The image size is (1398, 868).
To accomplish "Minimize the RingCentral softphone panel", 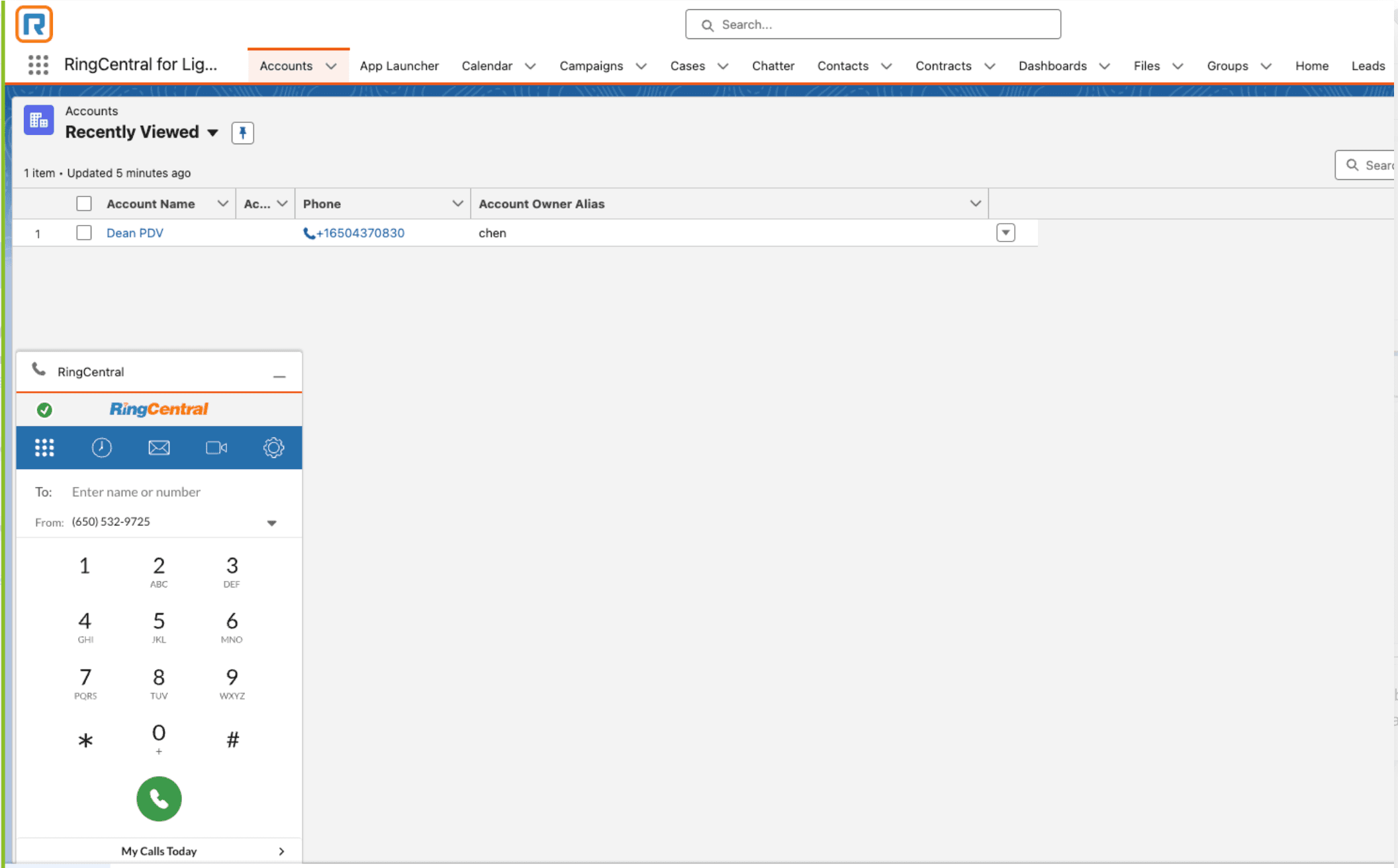I will click(x=279, y=376).
